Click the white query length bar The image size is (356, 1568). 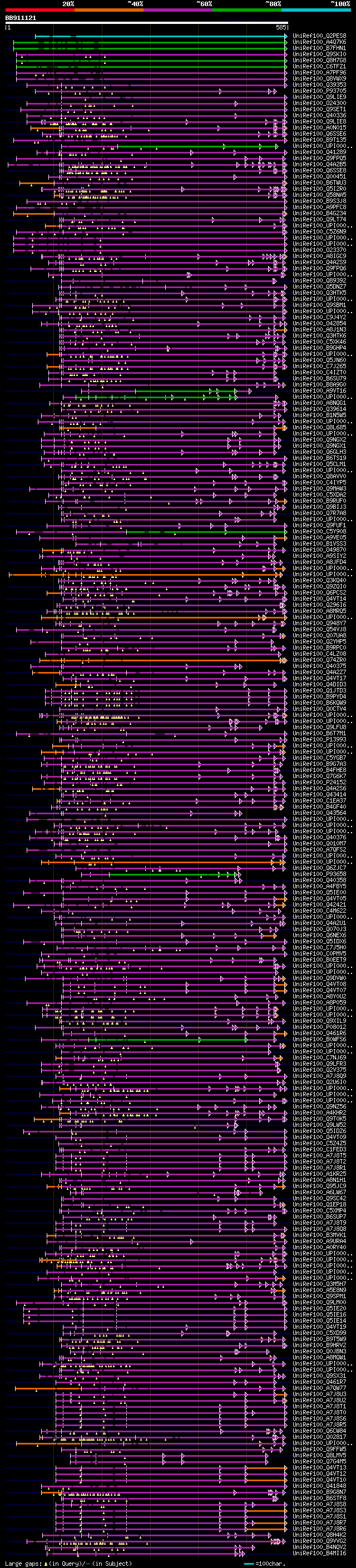coord(146,23)
